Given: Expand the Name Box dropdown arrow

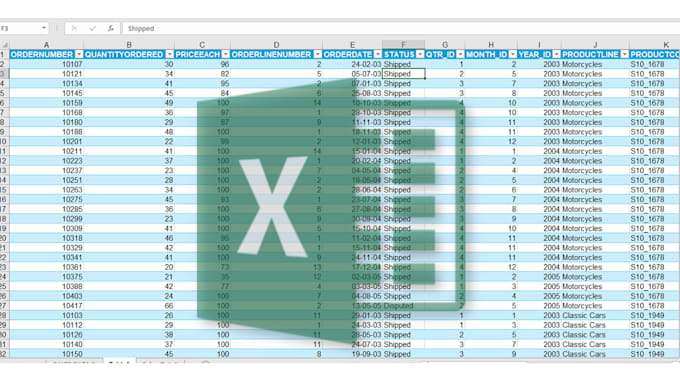Looking at the screenshot, I should coord(44,28).
